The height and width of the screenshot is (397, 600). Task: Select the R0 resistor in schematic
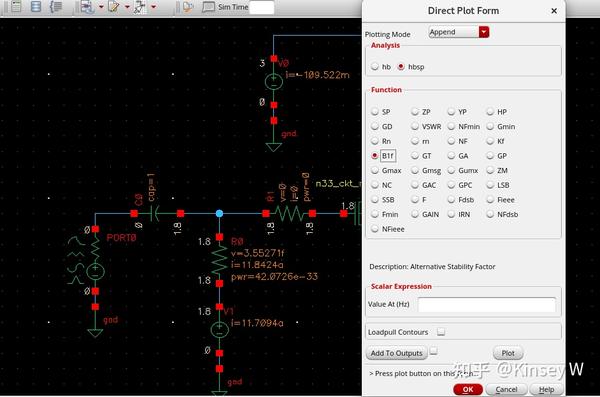(x=219, y=259)
